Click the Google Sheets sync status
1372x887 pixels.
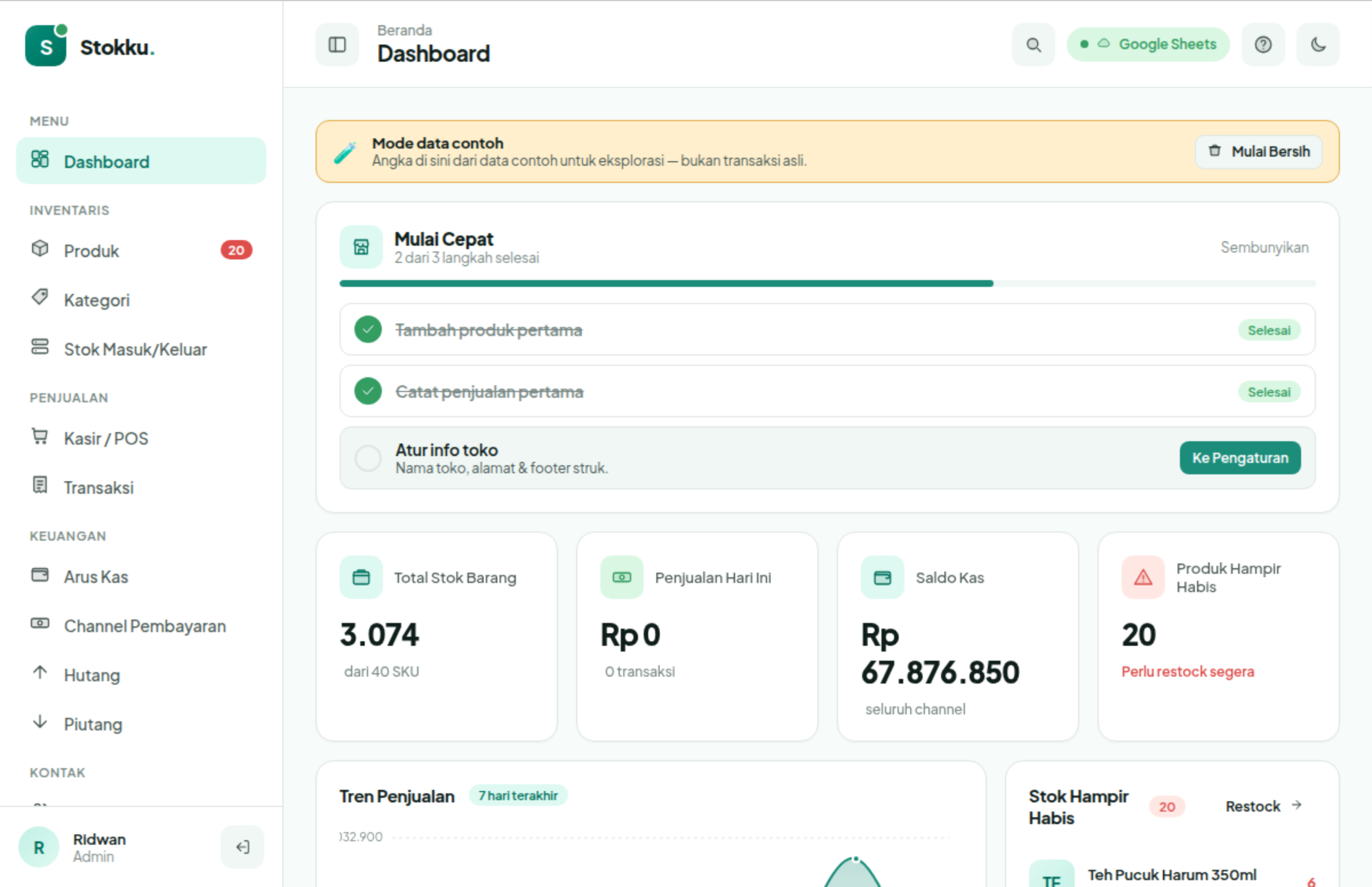(x=1148, y=45)
